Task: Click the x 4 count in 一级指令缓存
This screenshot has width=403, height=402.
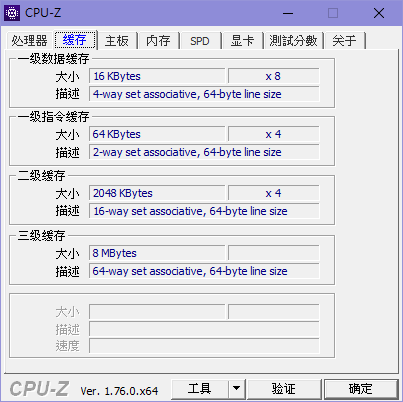Action: coord(273,134)
